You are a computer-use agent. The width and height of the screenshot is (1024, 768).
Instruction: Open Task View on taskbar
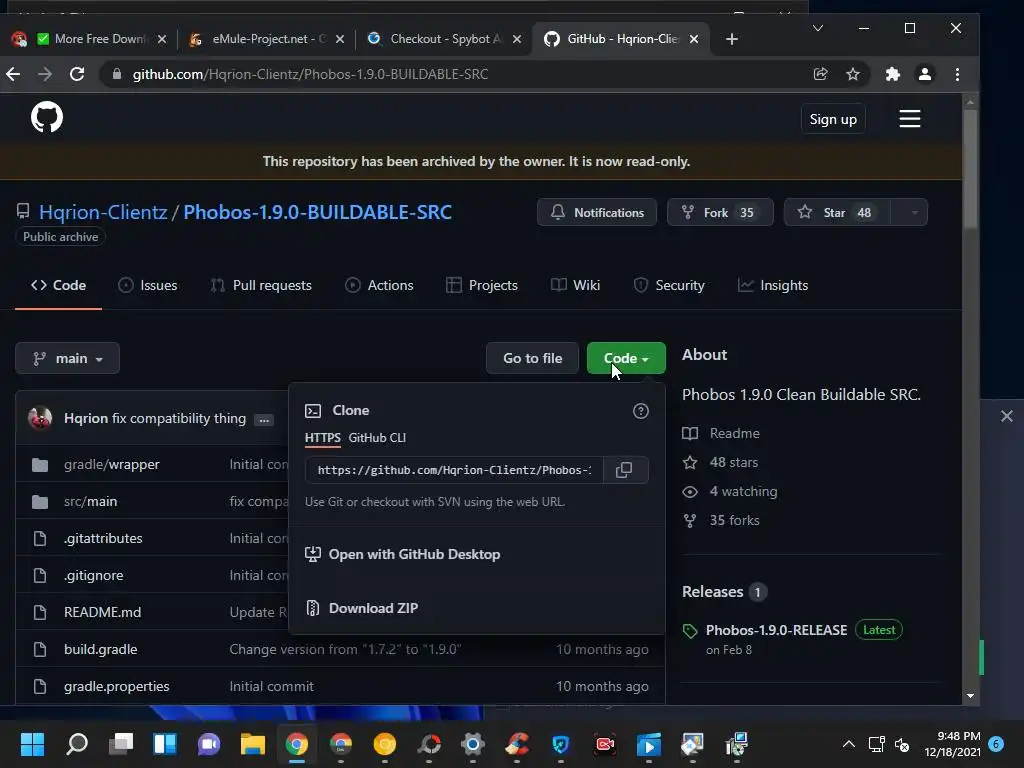tap(121, 744)
